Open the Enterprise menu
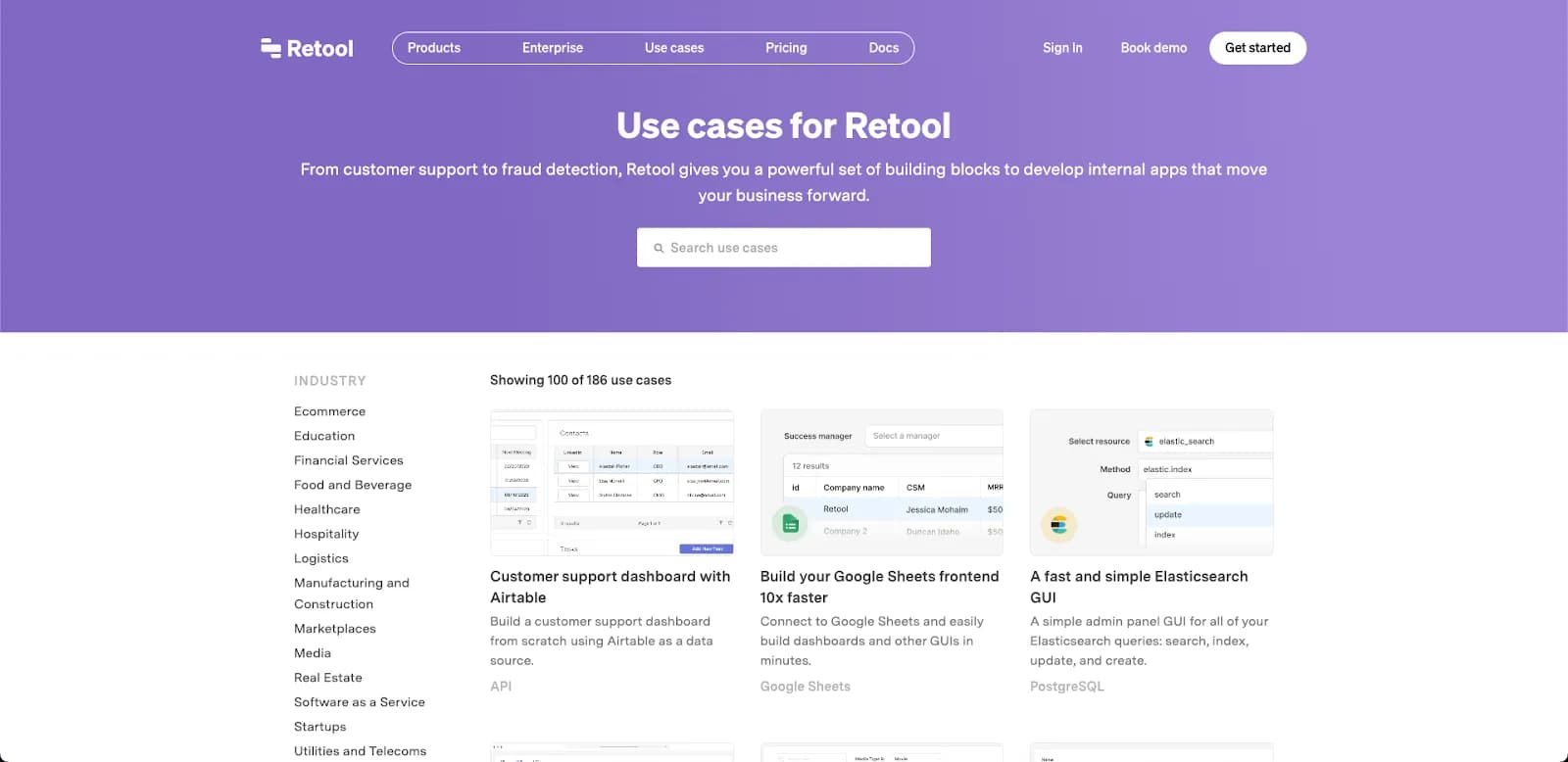1568x762 pixels. click(x=553, y=48)
